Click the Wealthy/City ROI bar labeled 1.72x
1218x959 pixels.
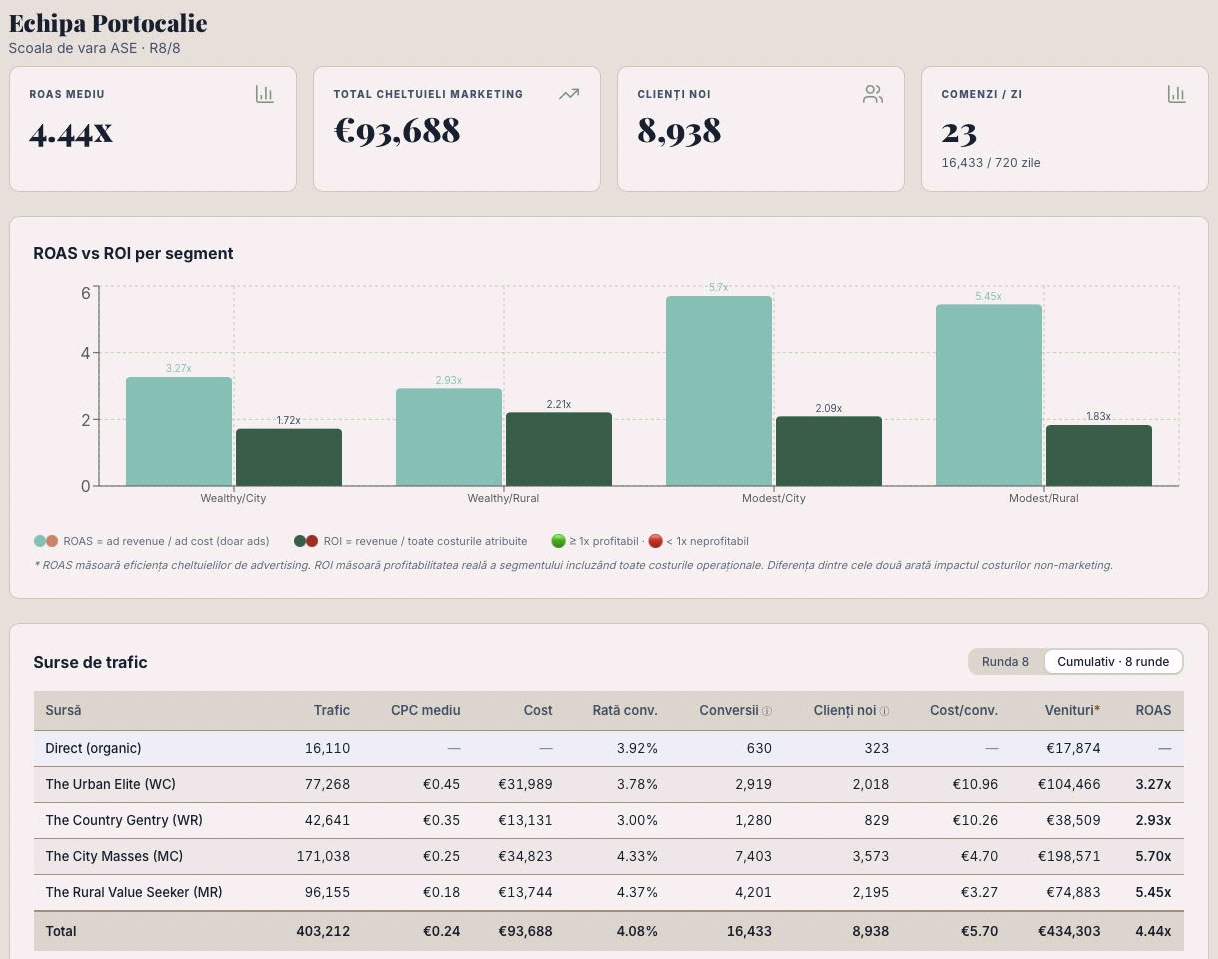[x=289, y=457]
